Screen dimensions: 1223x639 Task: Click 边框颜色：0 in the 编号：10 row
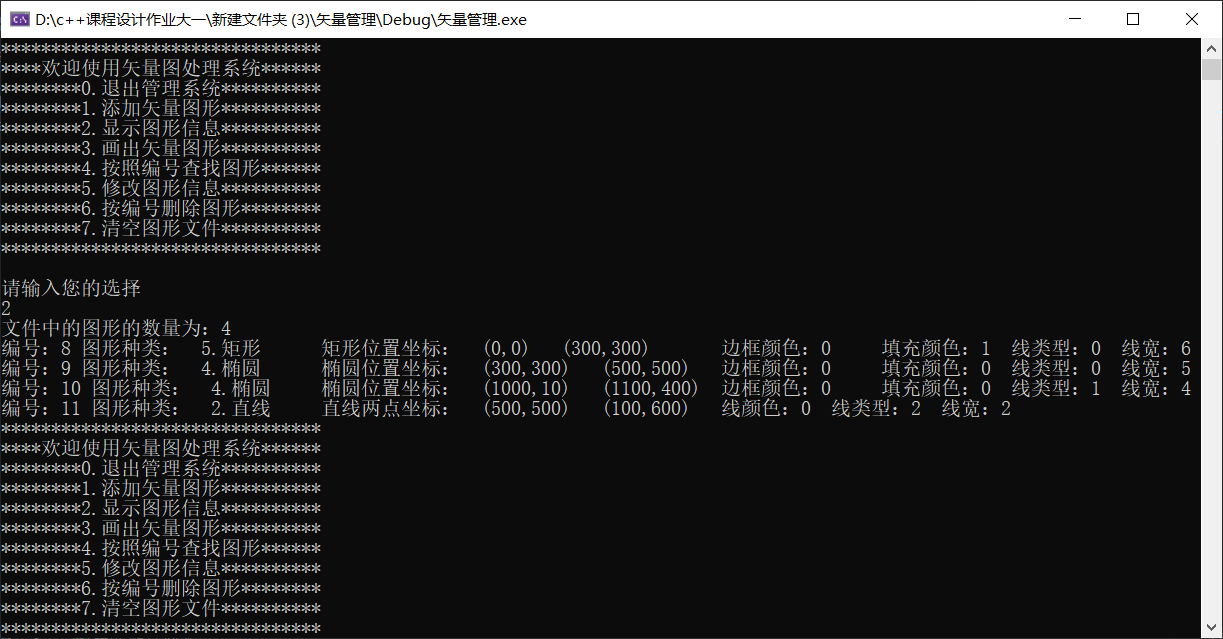[x=776, y=389]
